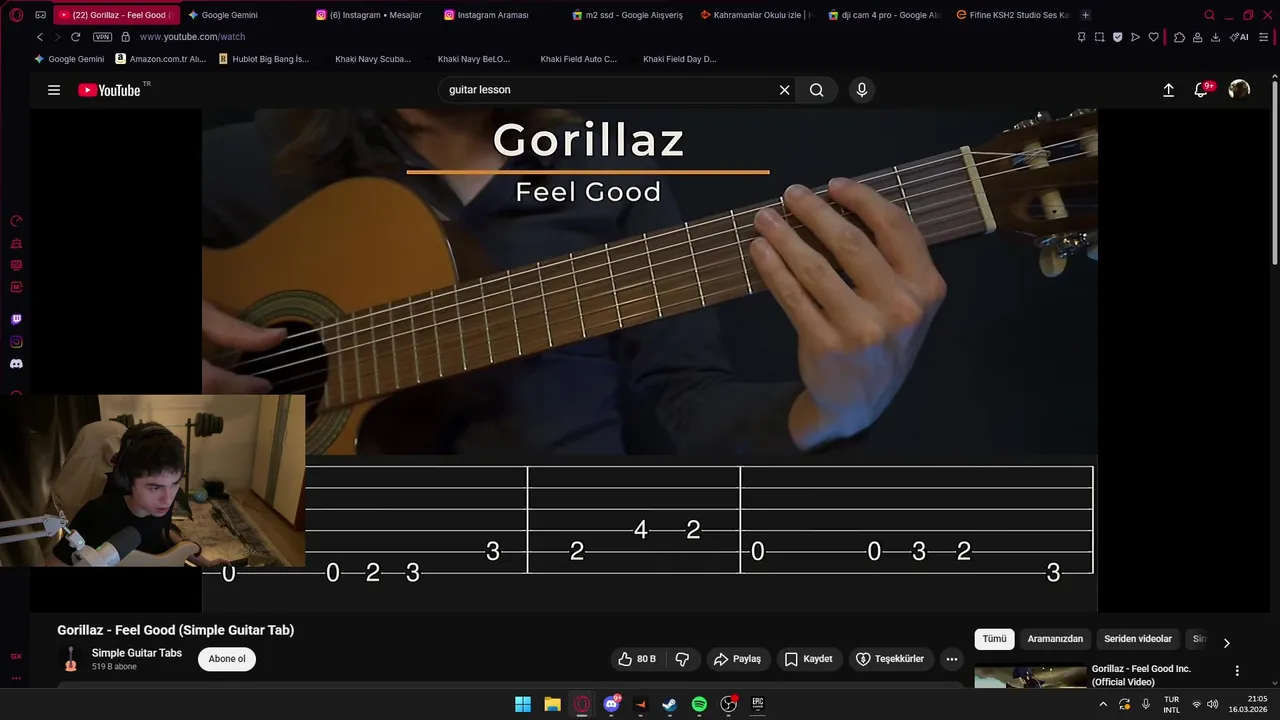Save video with Kaydet button
This screenshot has height=720, width=1280.
click(809, 659)
